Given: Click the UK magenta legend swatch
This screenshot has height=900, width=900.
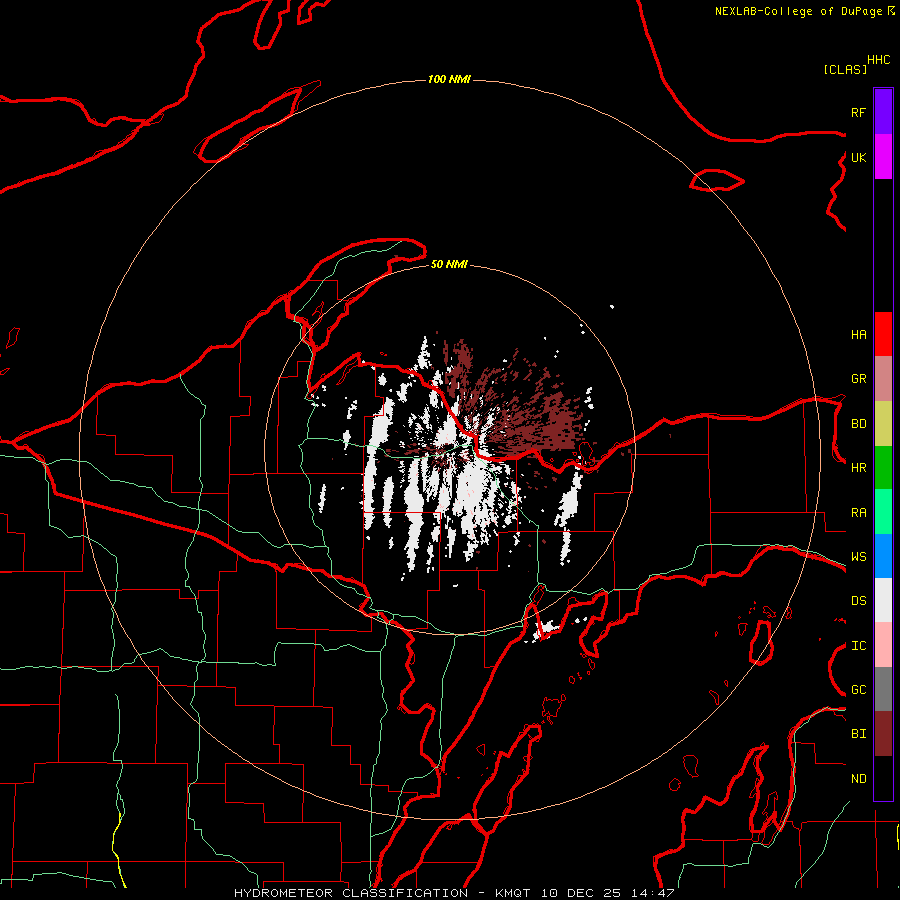Looking at the screenshot, I should (x=883, y=156).
